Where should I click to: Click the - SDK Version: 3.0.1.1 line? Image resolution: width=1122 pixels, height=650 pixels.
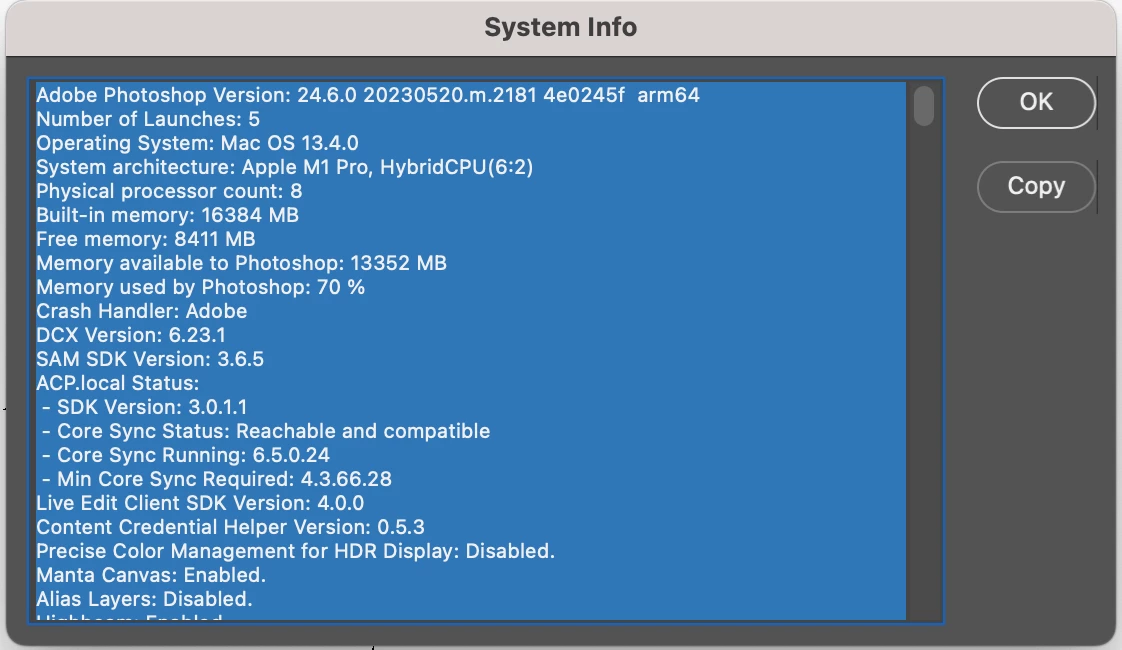click(x=144, y=407)
